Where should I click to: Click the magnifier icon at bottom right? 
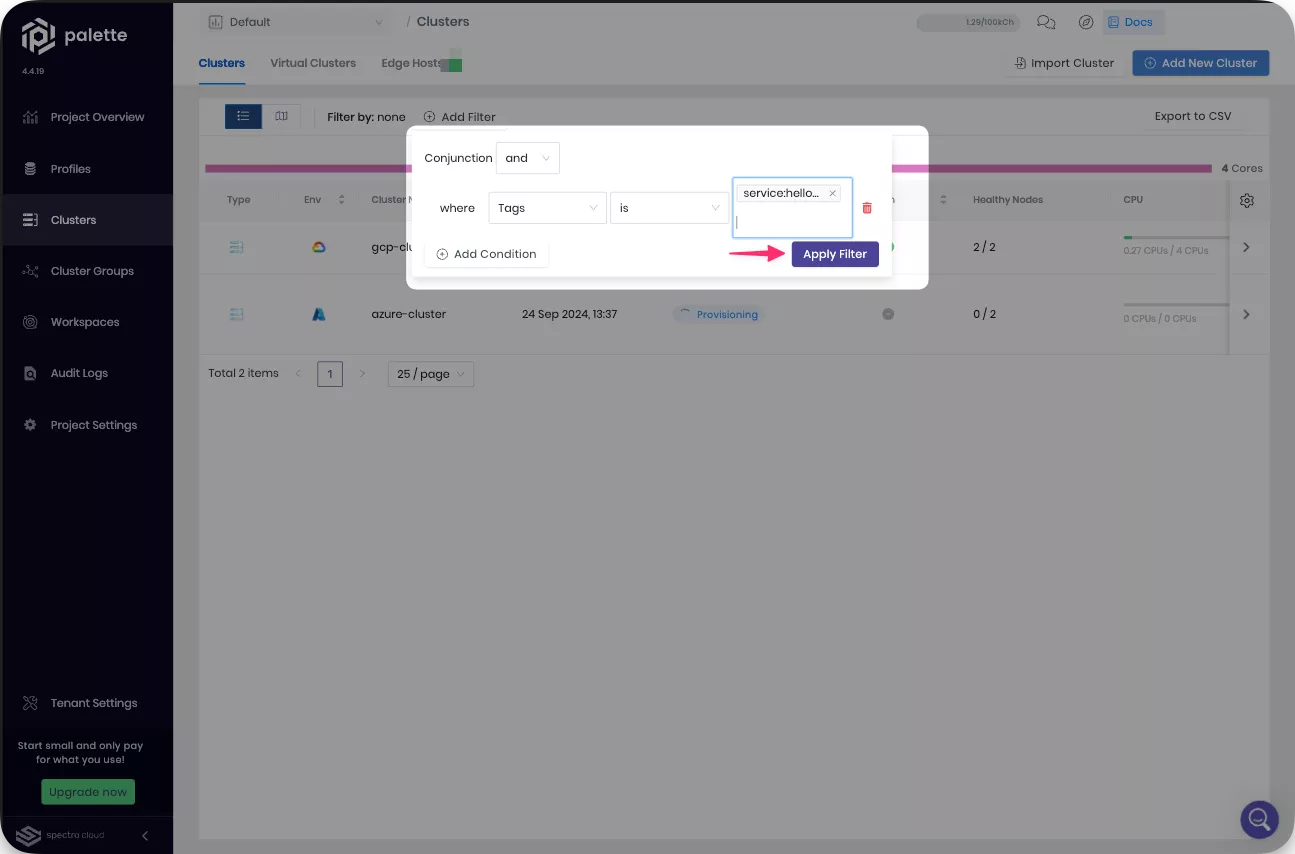1259,819
